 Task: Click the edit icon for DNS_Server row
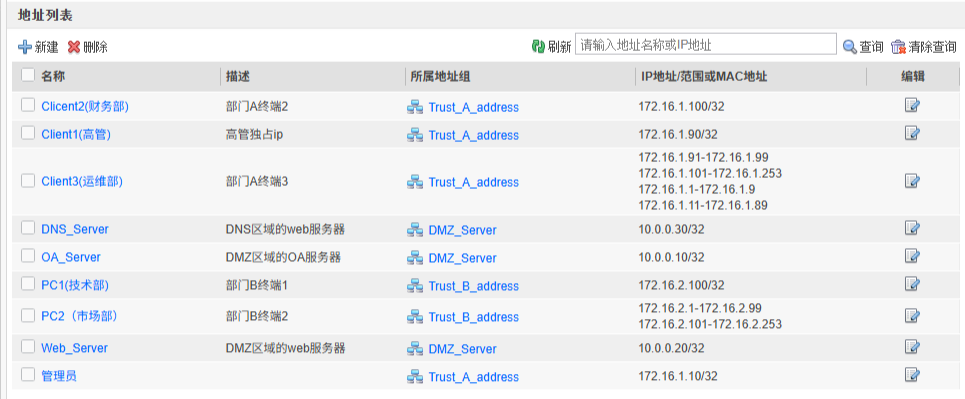[x=912, y=228]
